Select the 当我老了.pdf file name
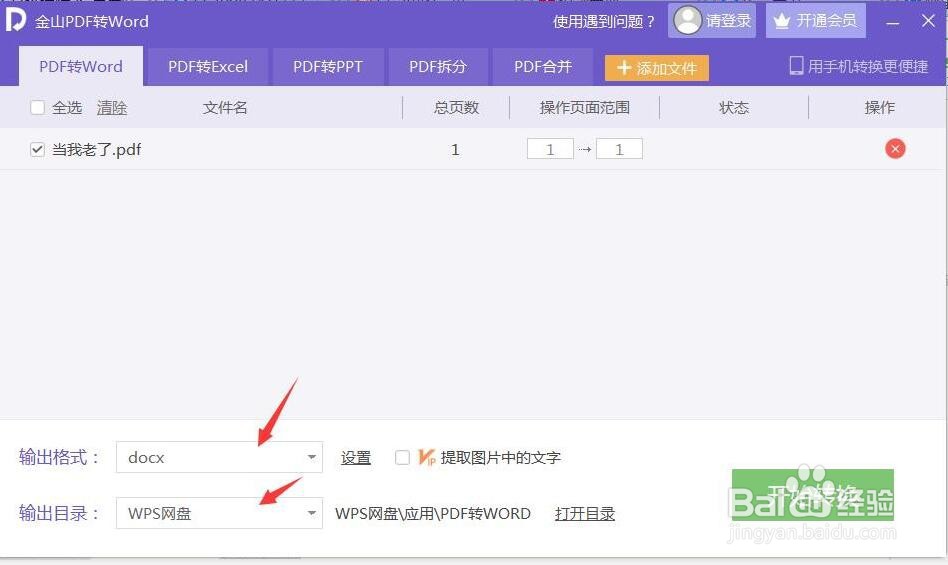 [x=97, y=149]
